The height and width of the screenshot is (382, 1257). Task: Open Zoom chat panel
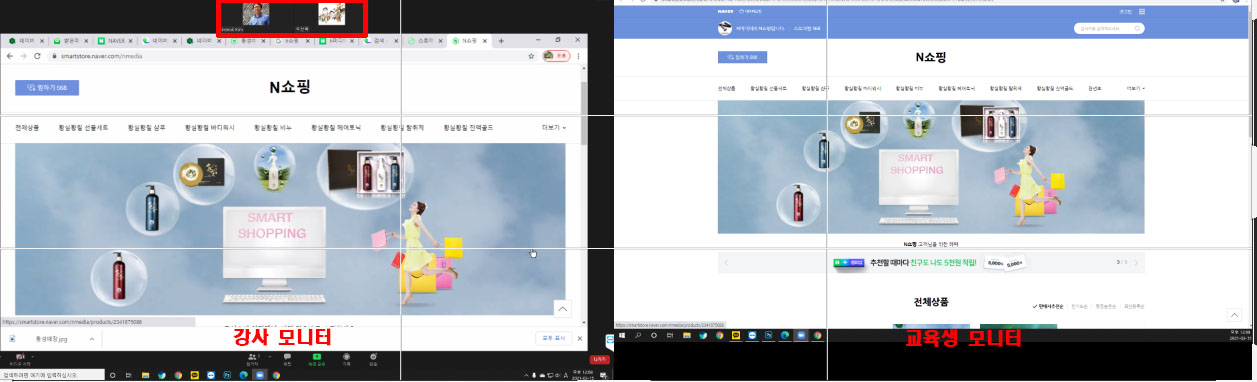point(287,360)
